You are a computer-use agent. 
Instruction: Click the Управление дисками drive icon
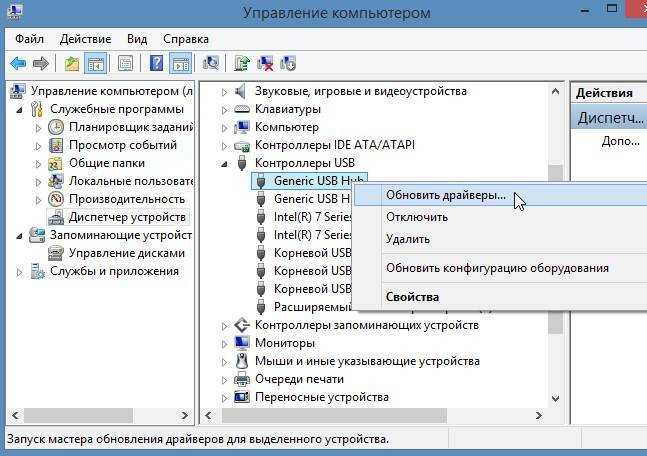56,253
